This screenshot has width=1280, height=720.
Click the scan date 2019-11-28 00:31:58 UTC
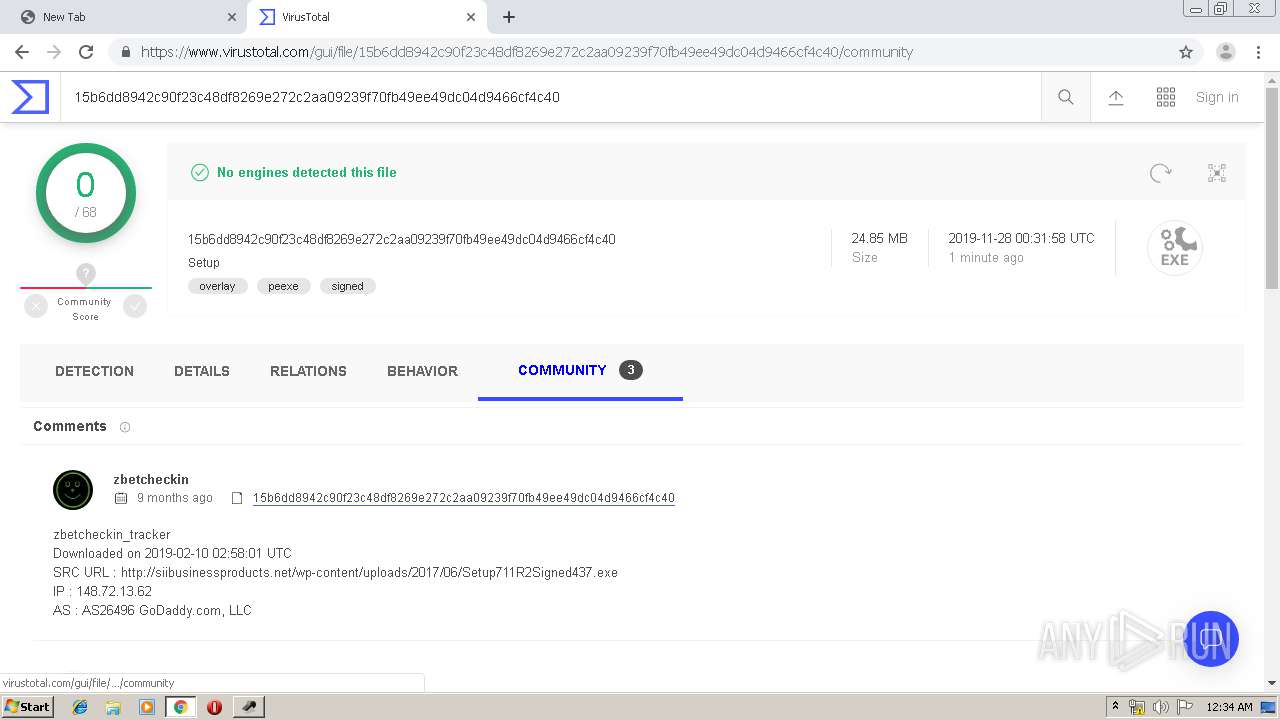click(1021, 239)
